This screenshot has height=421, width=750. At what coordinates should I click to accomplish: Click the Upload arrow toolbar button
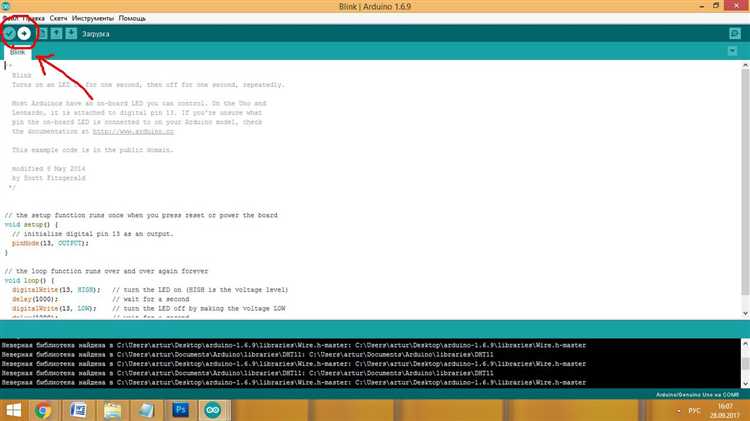[x=24, y=33]
